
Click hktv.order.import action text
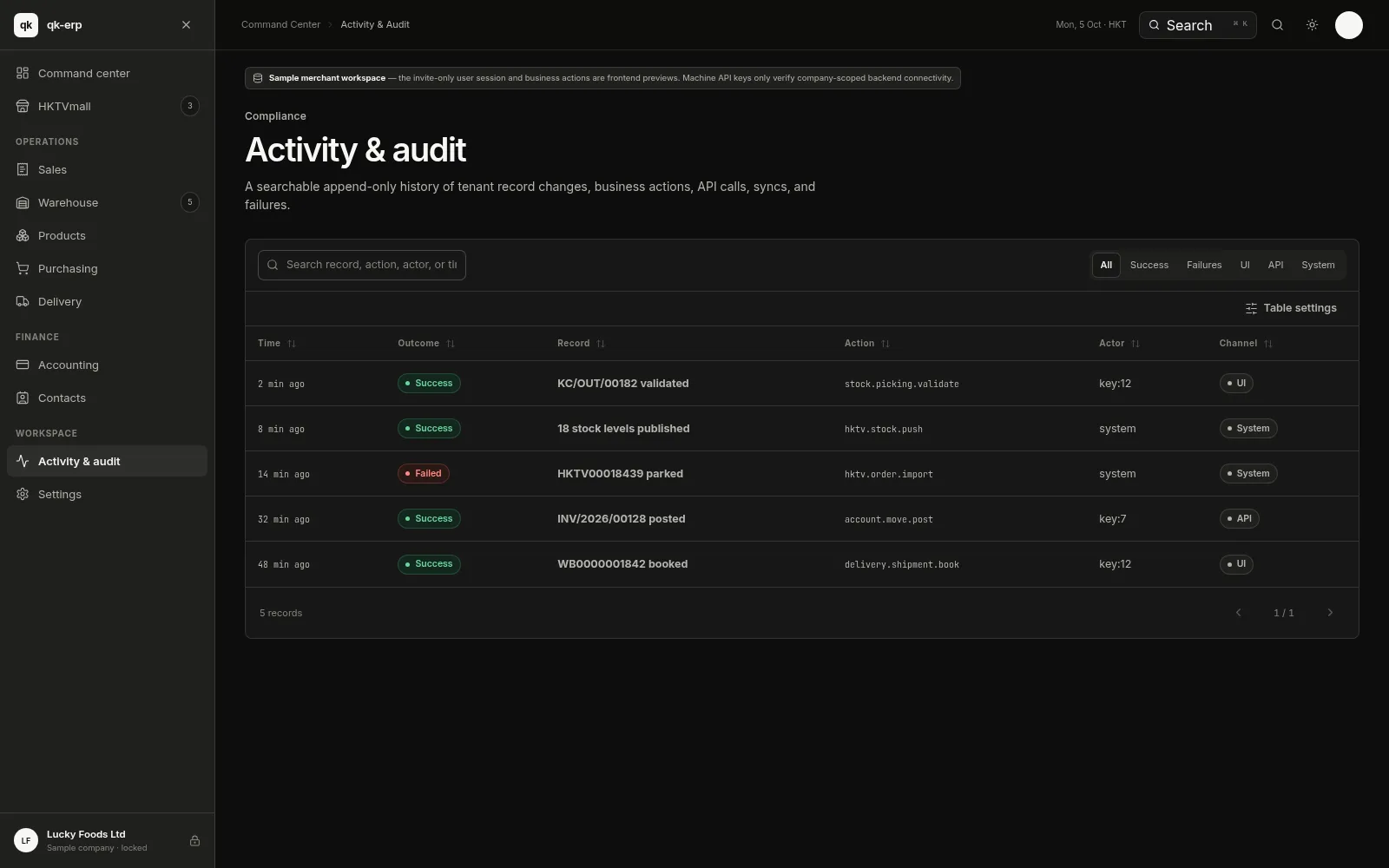pos(889,474)
